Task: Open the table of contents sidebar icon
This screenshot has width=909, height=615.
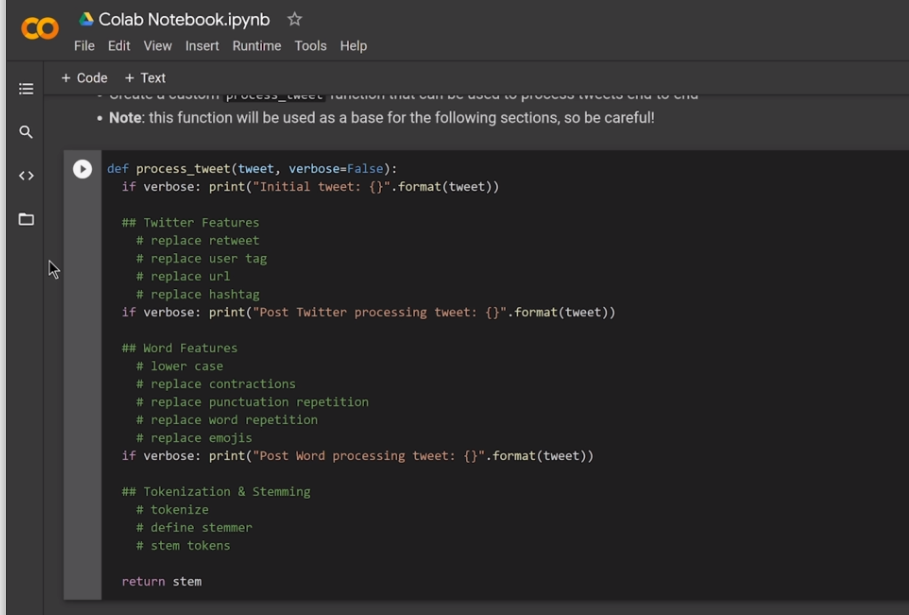Action: pos(26,89)
